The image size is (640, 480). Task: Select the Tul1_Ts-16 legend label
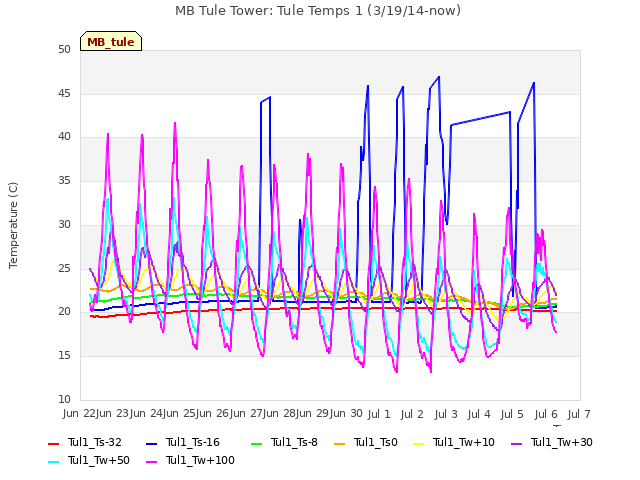193,442
